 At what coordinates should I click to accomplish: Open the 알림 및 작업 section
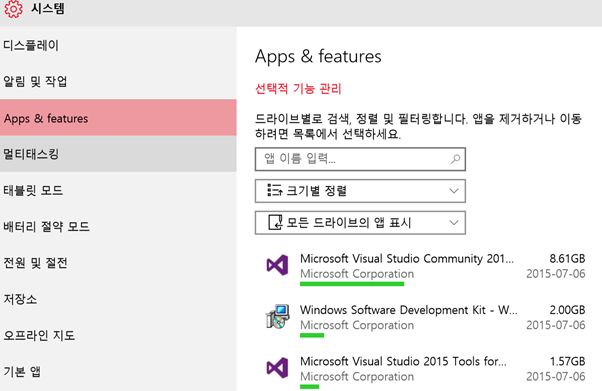[118, 81]
